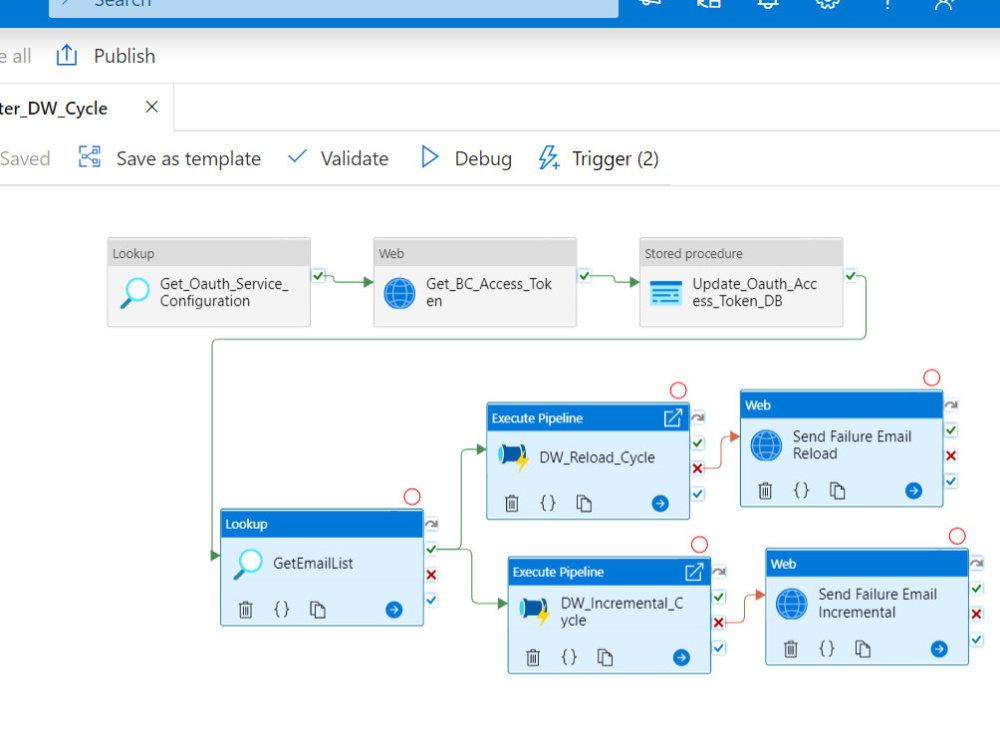This screenshot has height=750, width=1000.
Task: Clone the DW_Reload_Cycle activity
Action: (584, 503)
